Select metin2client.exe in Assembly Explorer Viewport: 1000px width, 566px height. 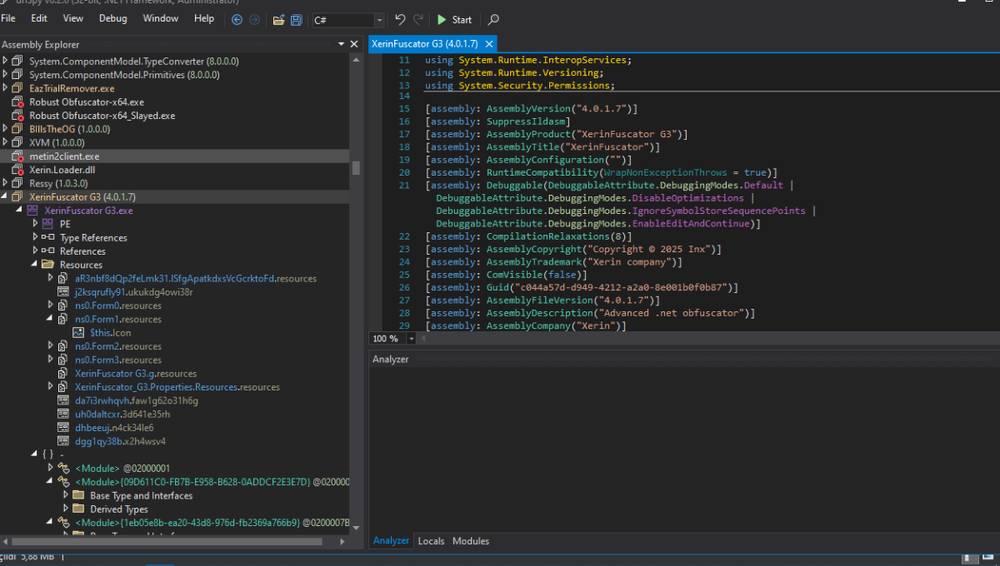[64, 157]
